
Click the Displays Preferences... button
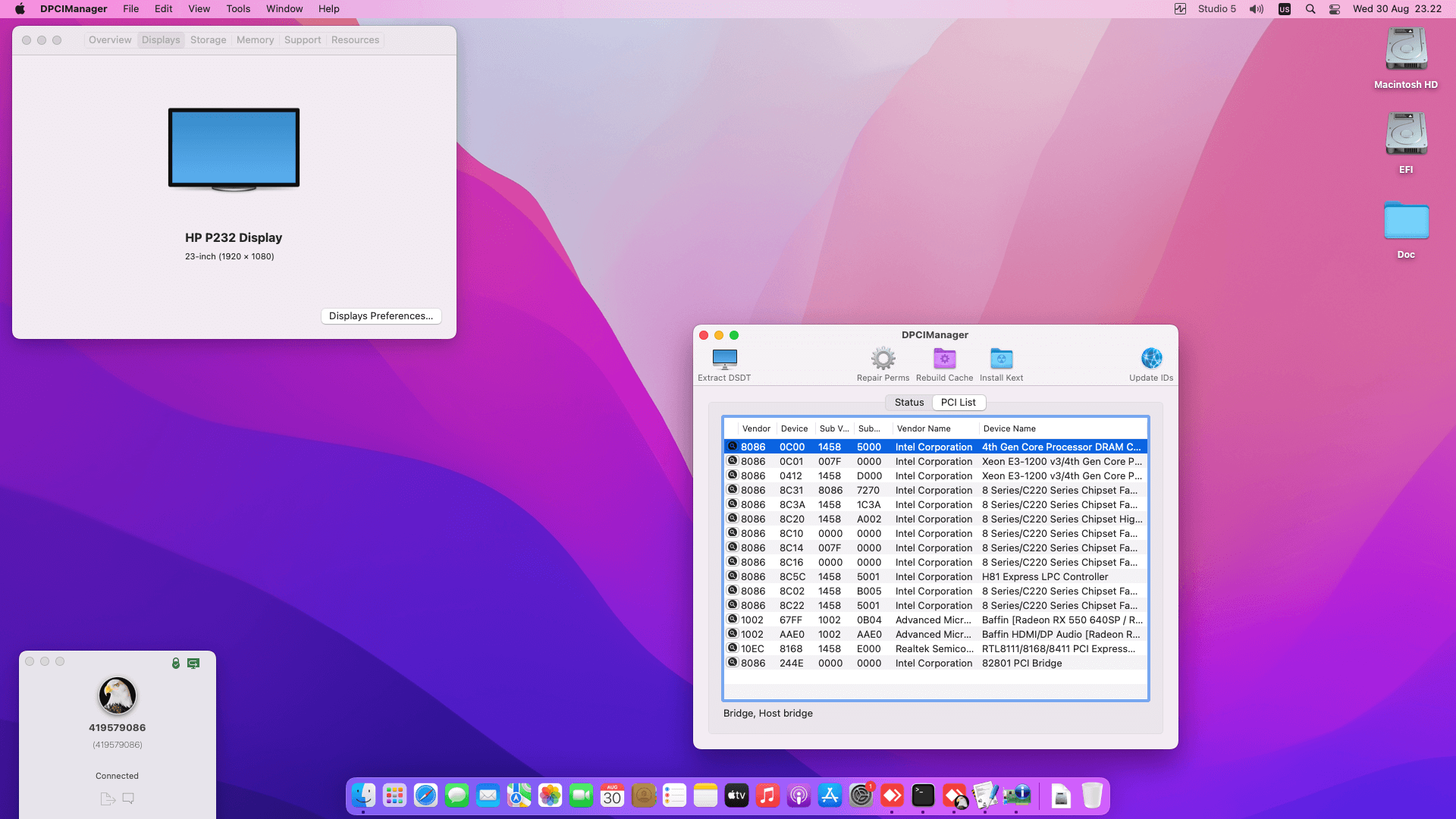coord(381,316)
